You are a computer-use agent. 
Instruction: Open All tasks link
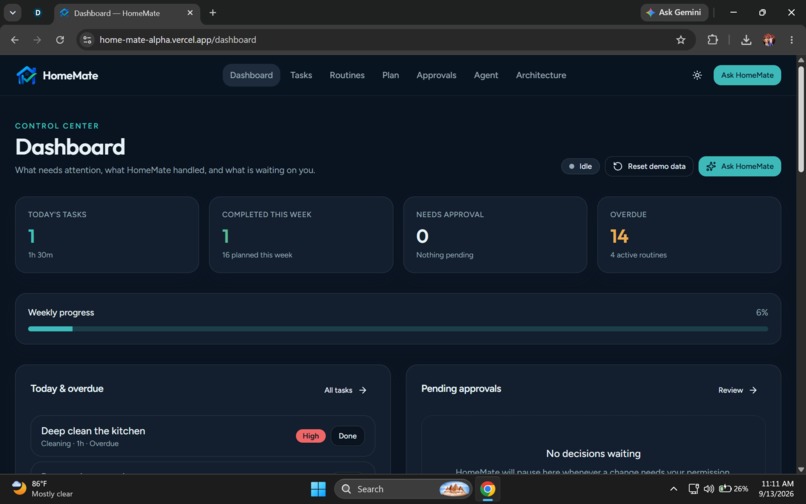coord(345,390)
